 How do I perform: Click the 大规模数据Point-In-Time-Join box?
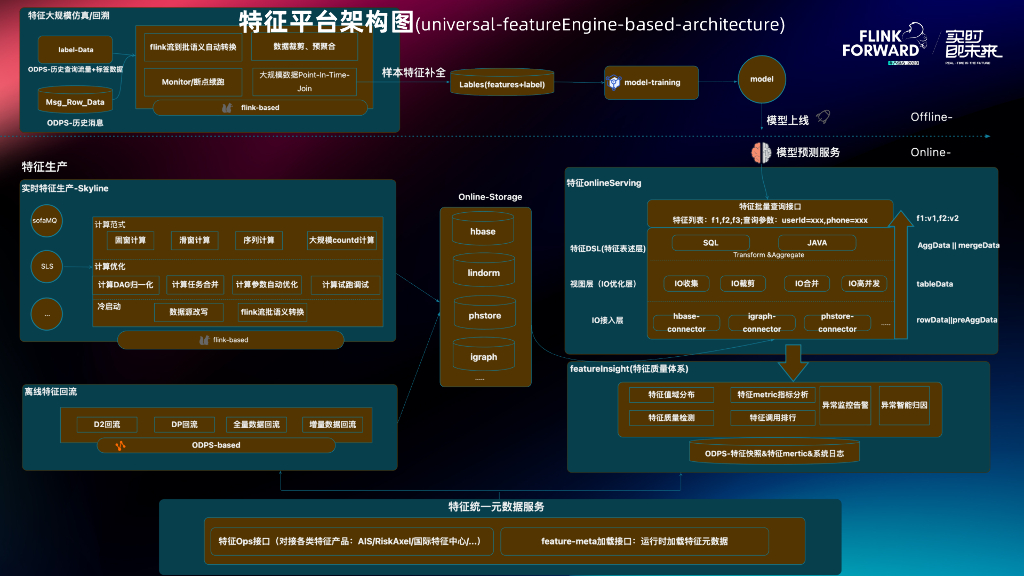(304, 82)
